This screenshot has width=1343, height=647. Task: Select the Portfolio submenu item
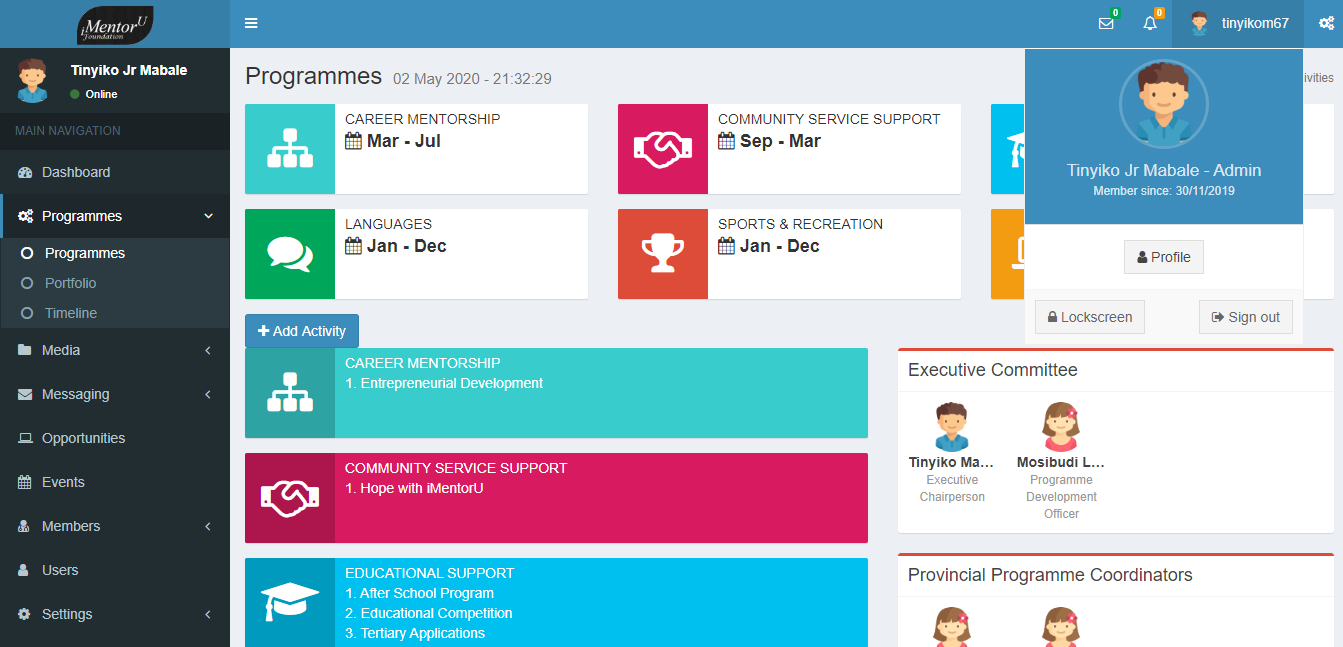(x=70, y=283)
